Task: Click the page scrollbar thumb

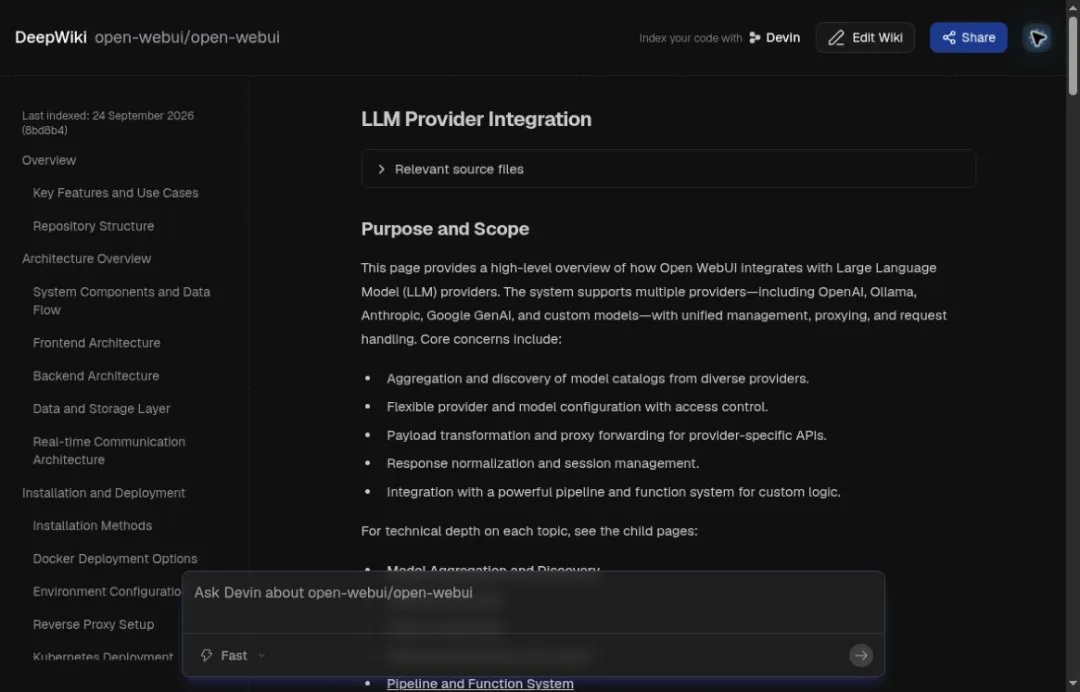Action: (1072, 56)
